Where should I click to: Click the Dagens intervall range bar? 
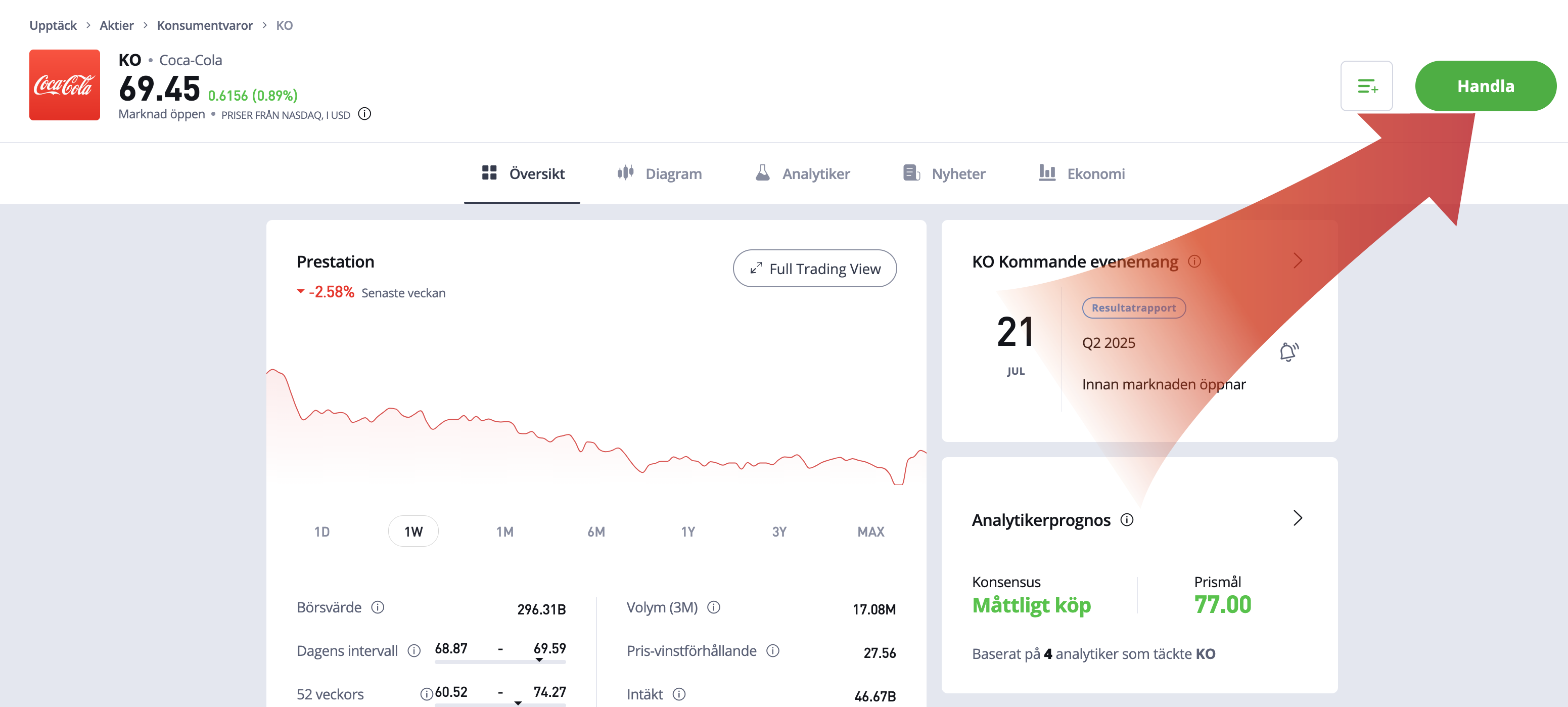click(x=500, y=661)
